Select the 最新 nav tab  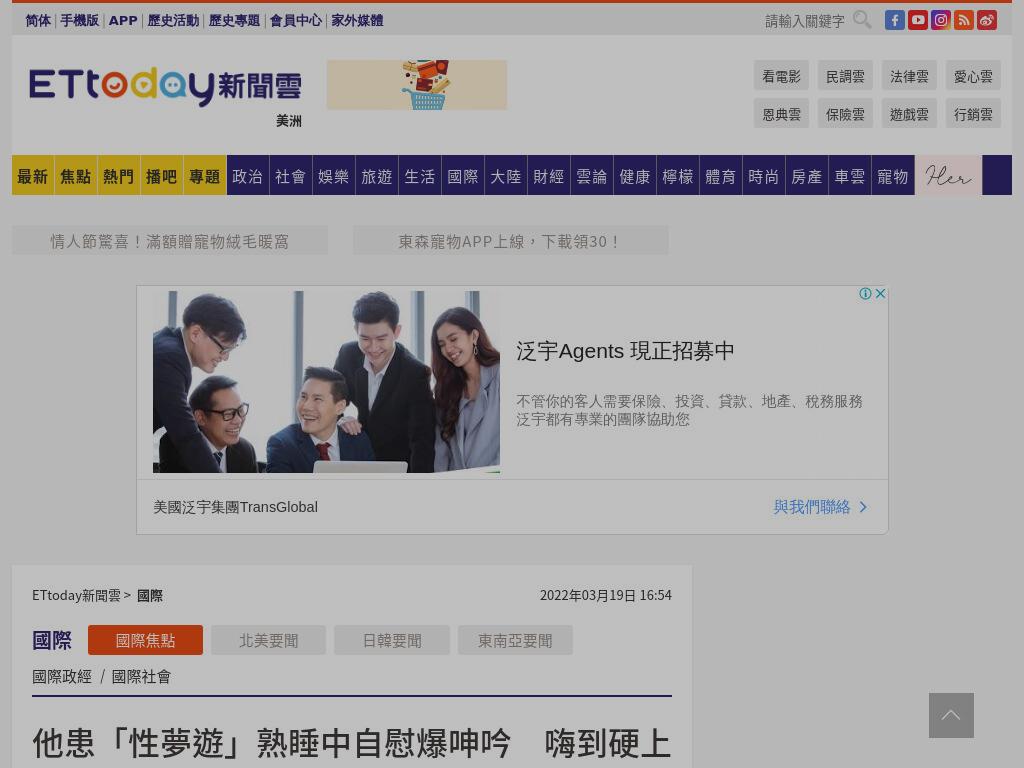33,176
